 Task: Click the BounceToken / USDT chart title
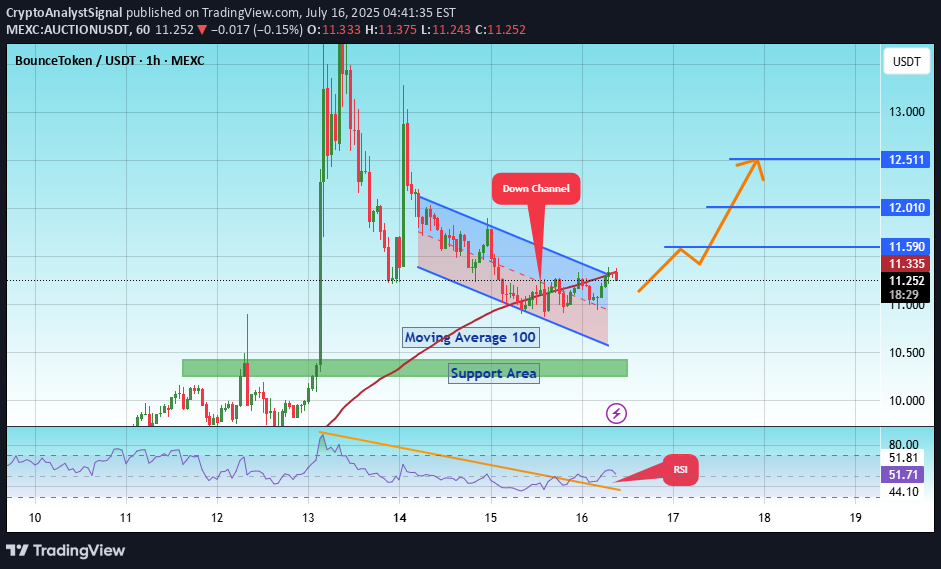coord(109,61)
